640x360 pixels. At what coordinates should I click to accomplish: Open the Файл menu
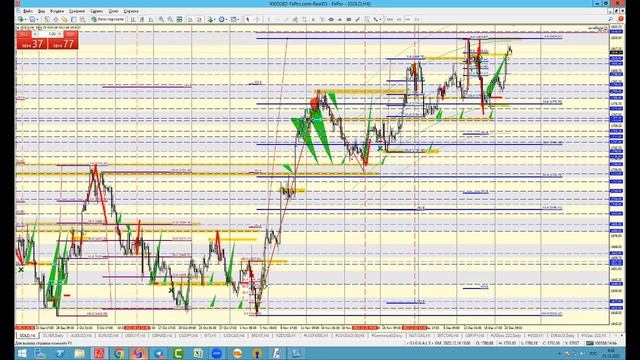(27, 11)
